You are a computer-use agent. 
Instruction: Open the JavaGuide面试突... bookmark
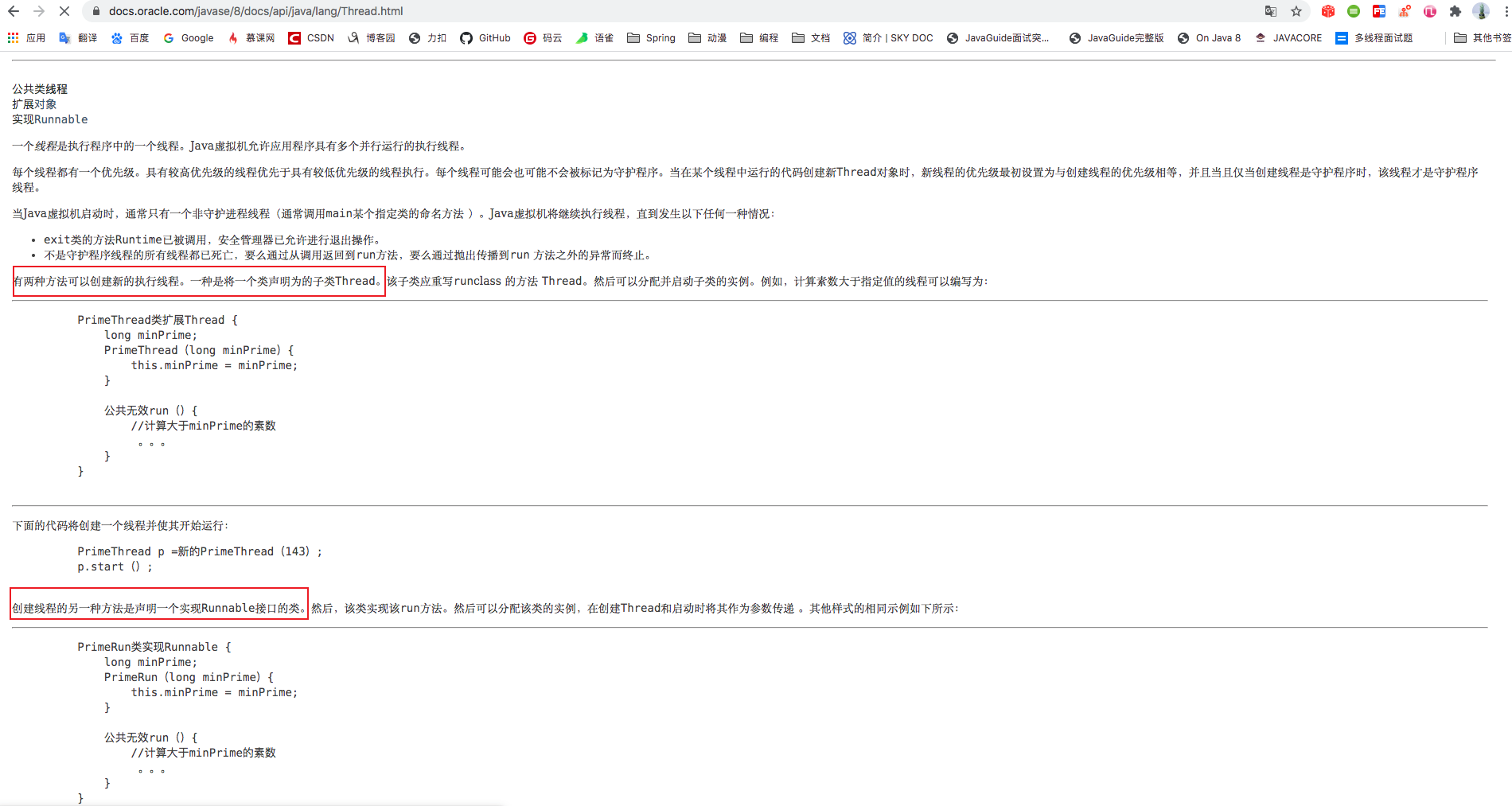point(998,38)
